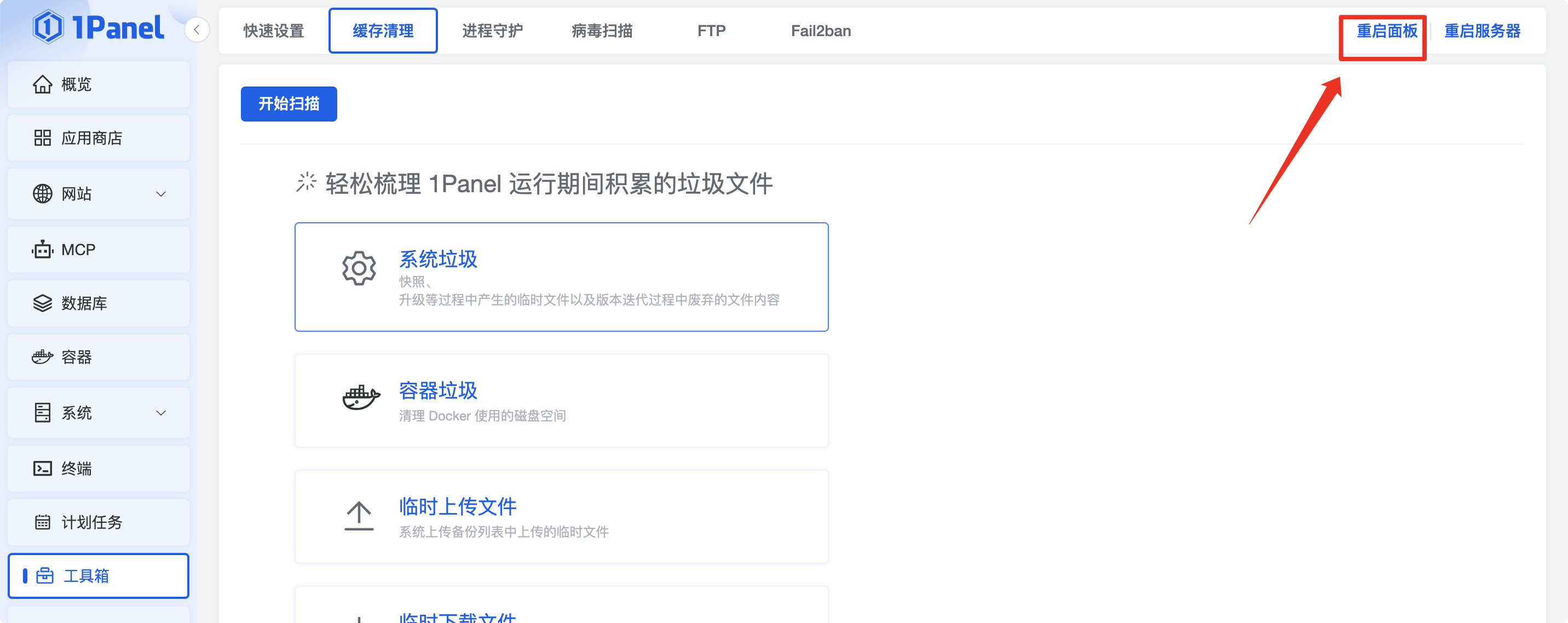Click the 开始扫描 button
Screen dimensions: 1568x623
click(x=289, y=104)
